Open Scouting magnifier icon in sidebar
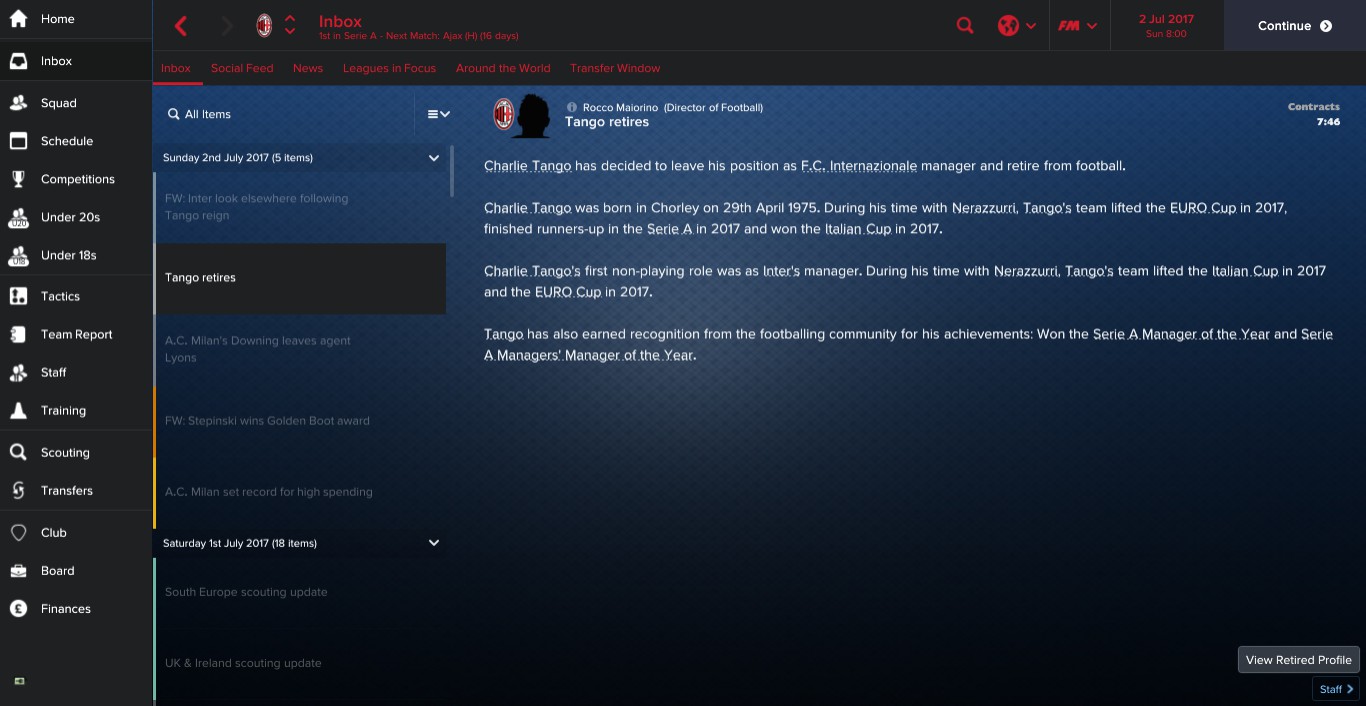The width and height of the screenshot is (1366, 706). click(18, 452)
